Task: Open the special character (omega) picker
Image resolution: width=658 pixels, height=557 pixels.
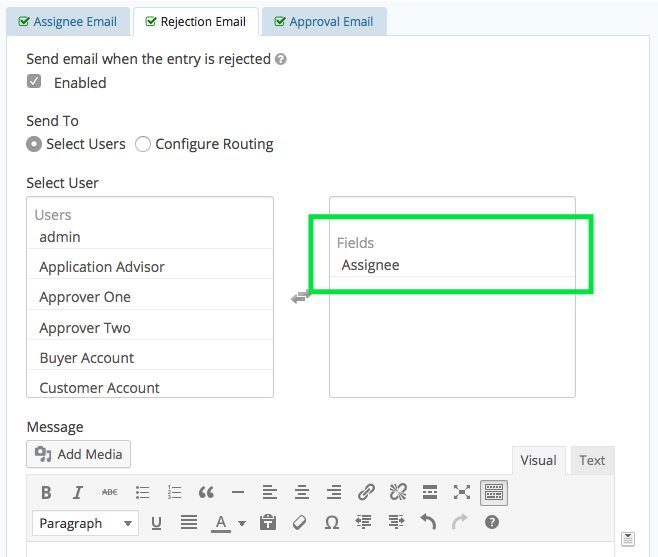Action: point(332,522)
